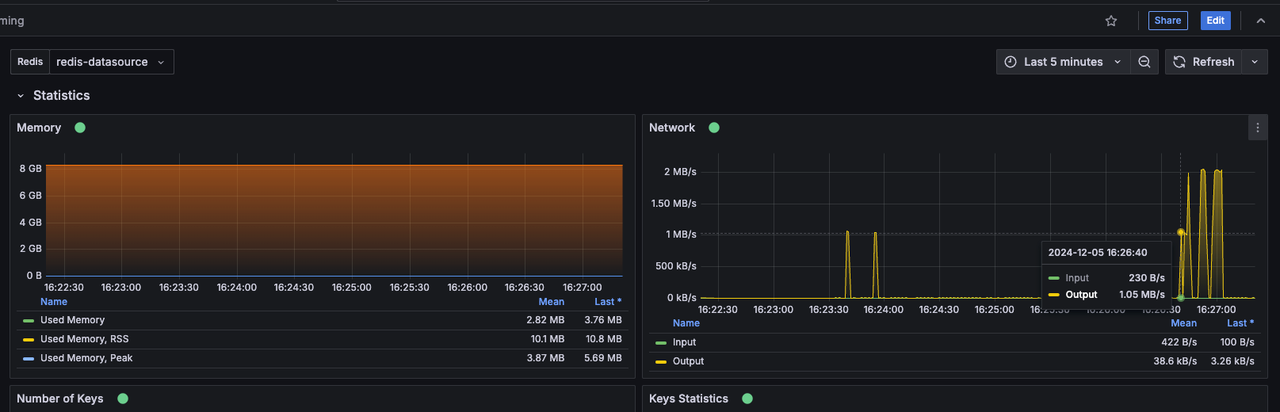Star this dashboard as a favorite
The width and height of the screenshot is (1280, 412).
(1111, 20)
